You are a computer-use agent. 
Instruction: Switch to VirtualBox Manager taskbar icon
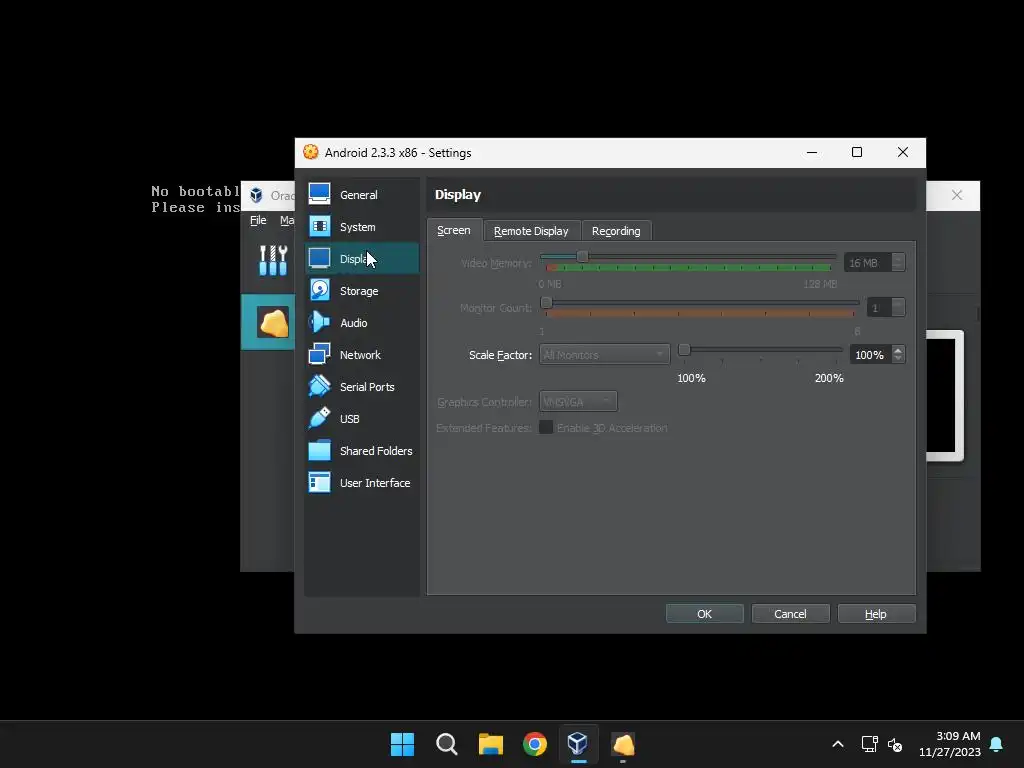click(578, 744)
